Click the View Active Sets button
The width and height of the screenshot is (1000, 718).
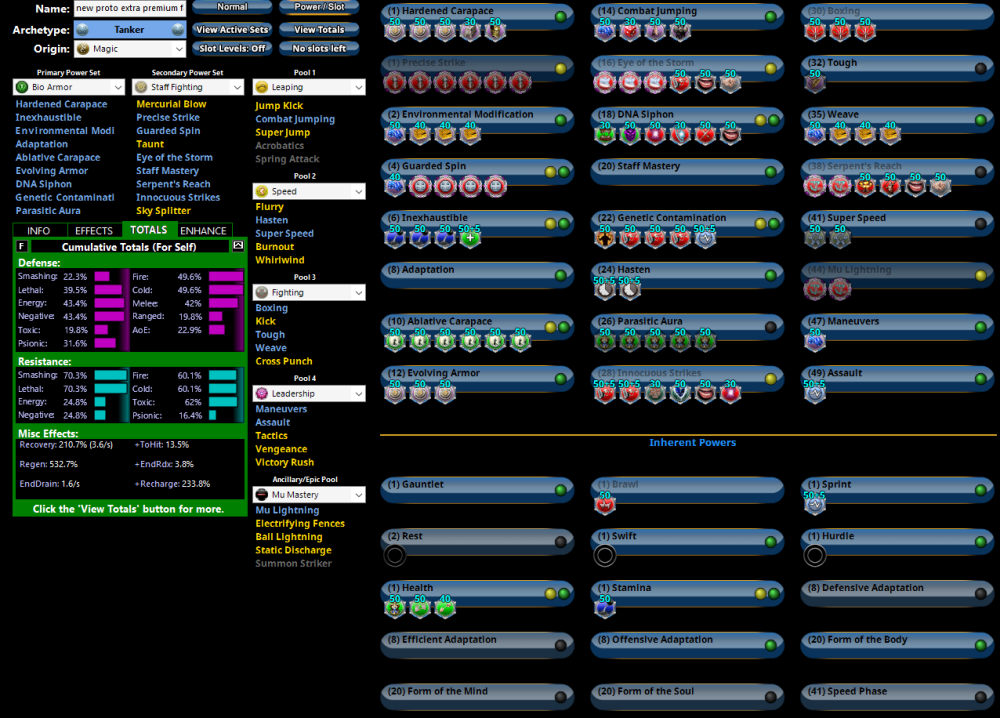tap(233, 30)
